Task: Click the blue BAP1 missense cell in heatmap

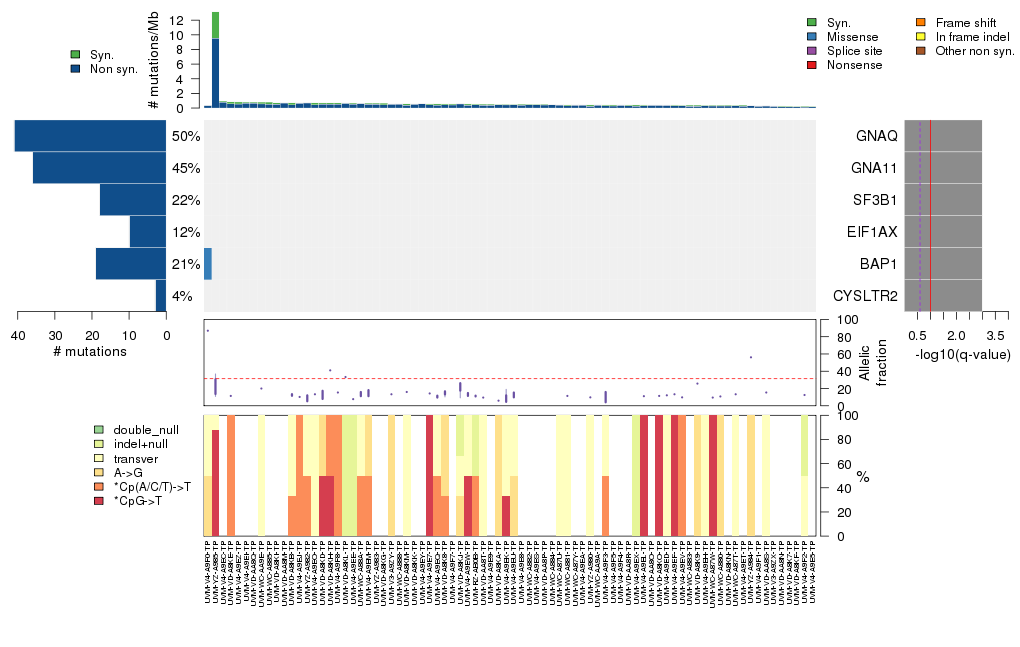Action: point(208,264)
